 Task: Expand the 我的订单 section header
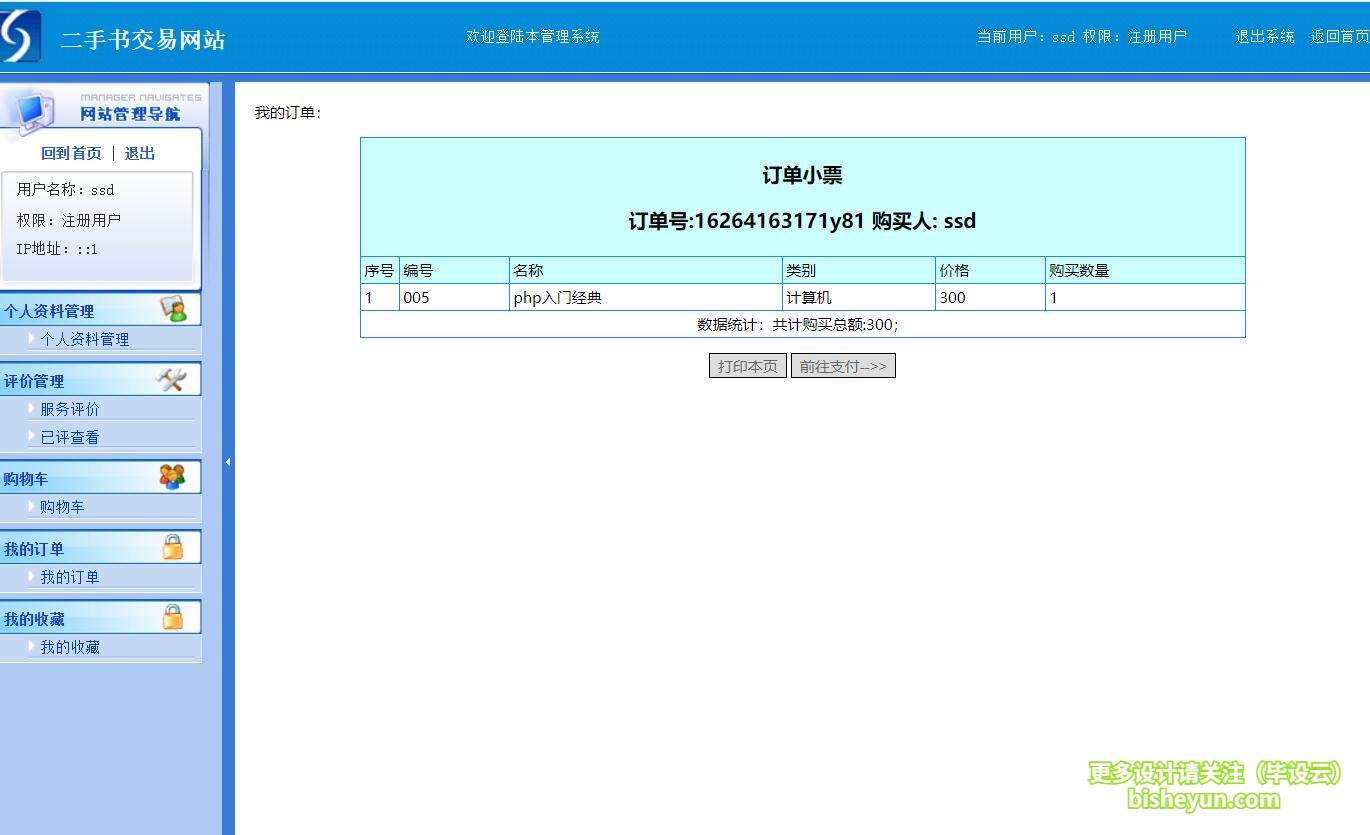[x=100, y=548]
